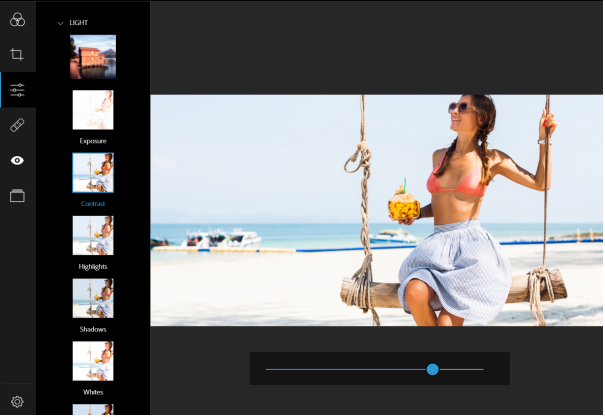Pick the Whites adjustment thumbnail
605x417 pixels.
[93, 361]
